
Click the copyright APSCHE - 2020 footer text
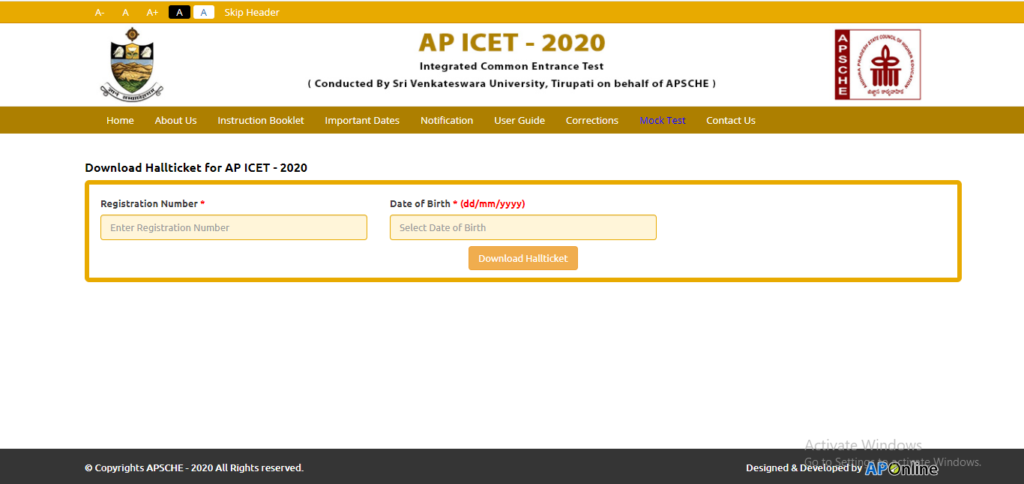[194, 468]
